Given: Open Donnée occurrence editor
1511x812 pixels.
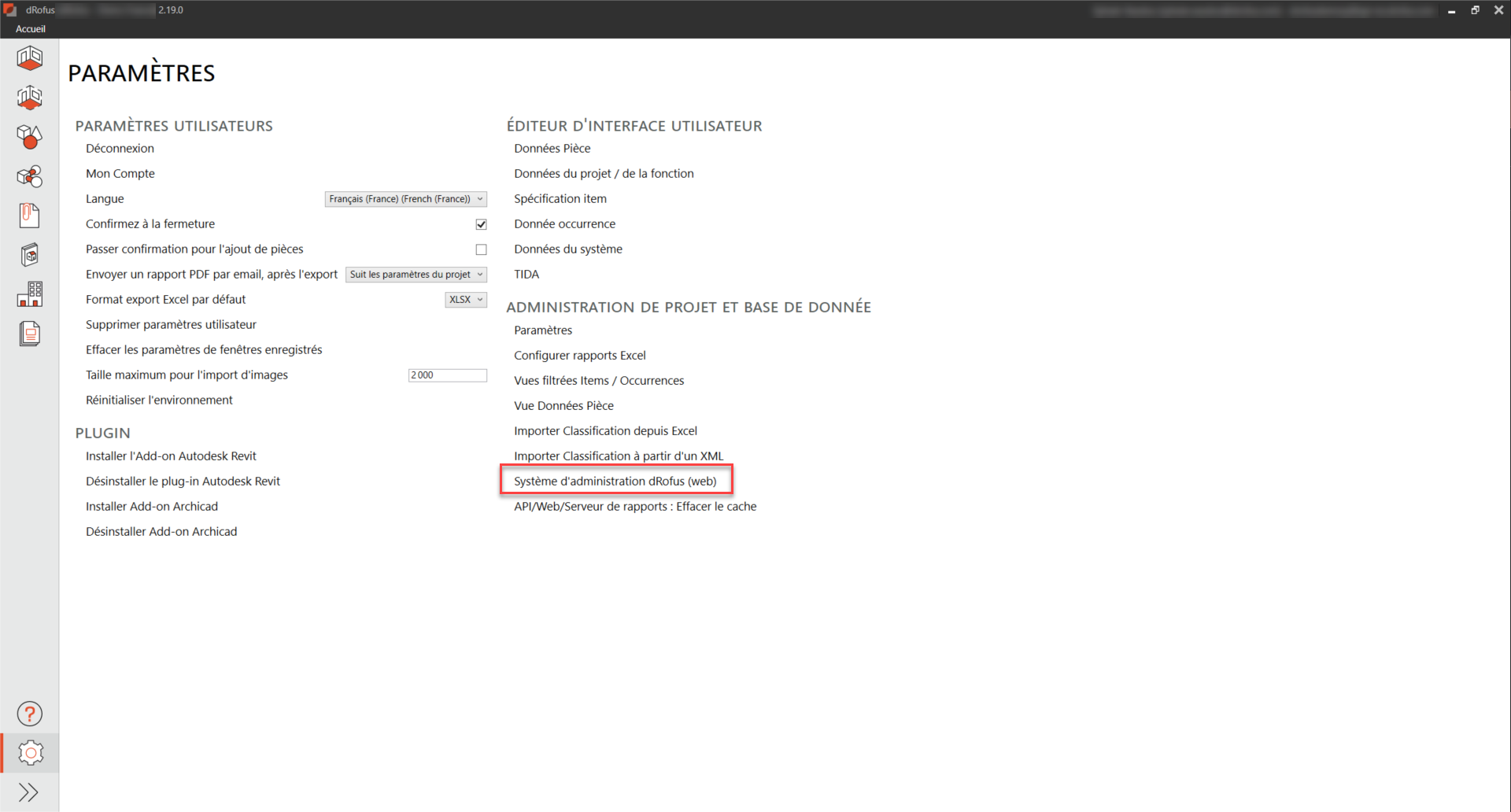Looking at the screenshot, I should pyautogui.click(x=564, y=223).
